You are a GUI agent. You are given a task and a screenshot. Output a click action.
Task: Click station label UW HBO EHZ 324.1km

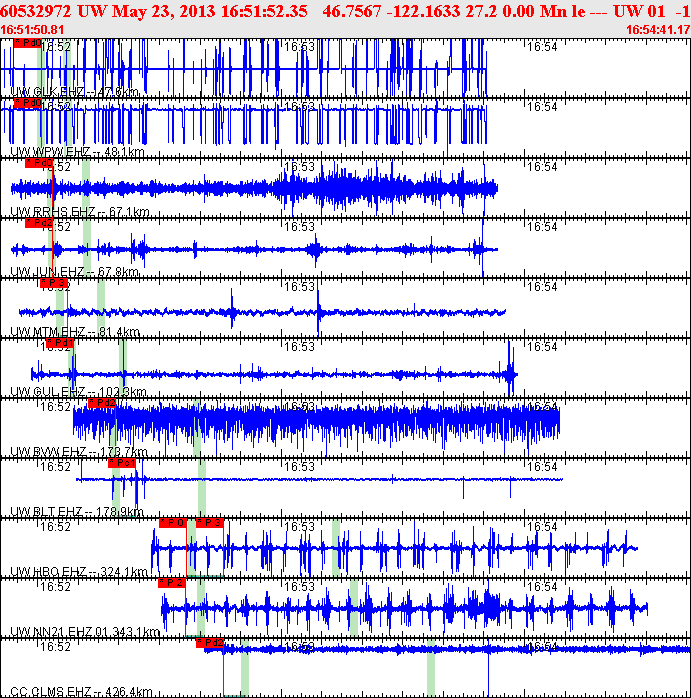[79, 572]
